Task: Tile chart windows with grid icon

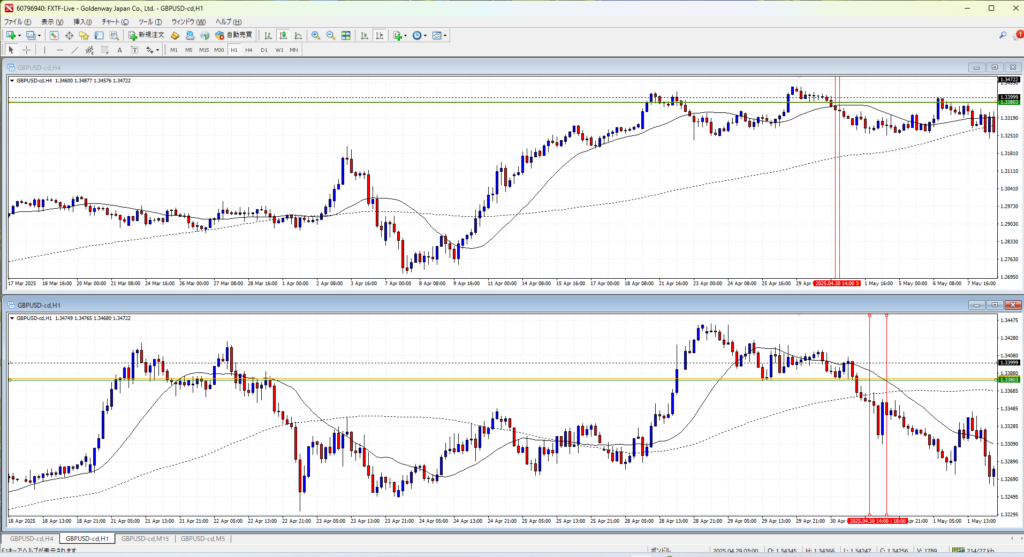Action: click(x=344, y=35)
